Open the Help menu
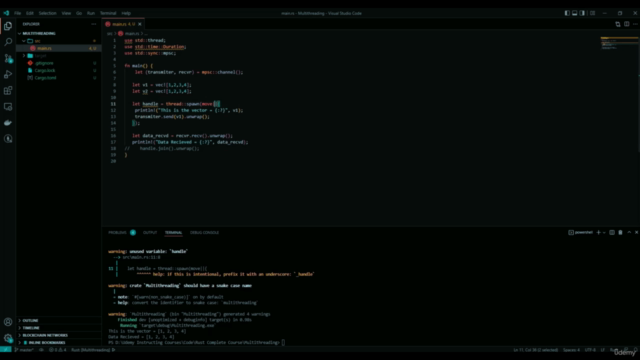Viewport: 640px width, 360px height. (126, 13)
